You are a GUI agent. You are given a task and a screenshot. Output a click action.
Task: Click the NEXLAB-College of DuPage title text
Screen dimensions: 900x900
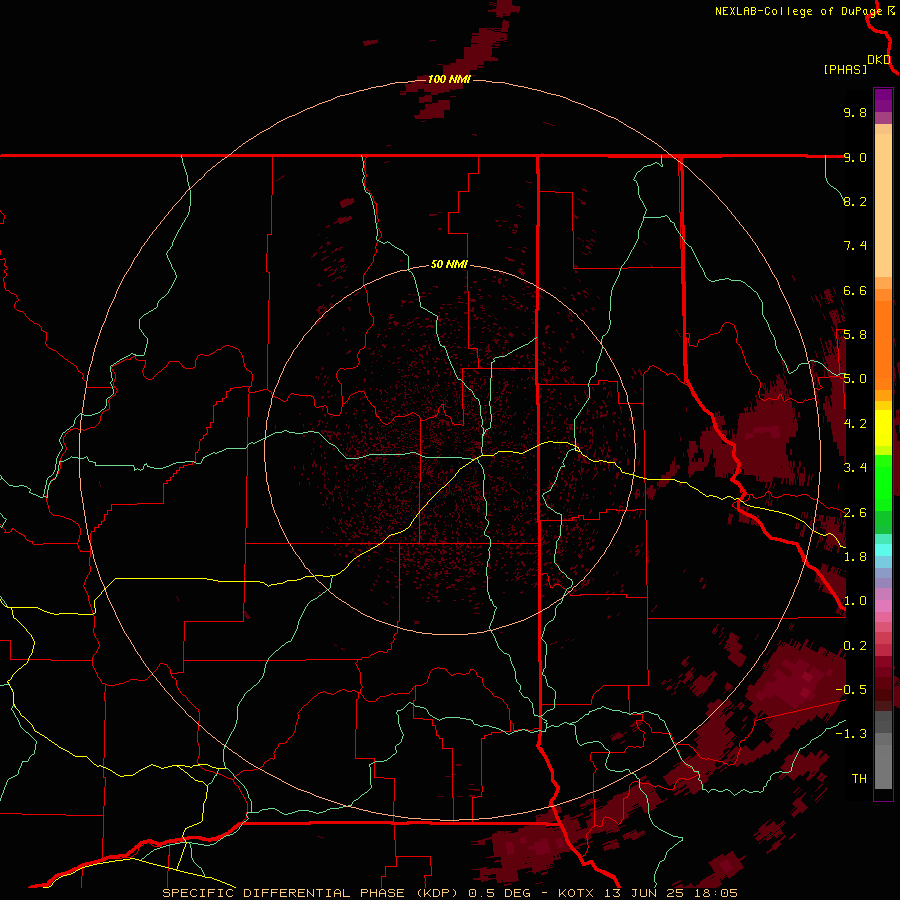click(x=798, y=11)
